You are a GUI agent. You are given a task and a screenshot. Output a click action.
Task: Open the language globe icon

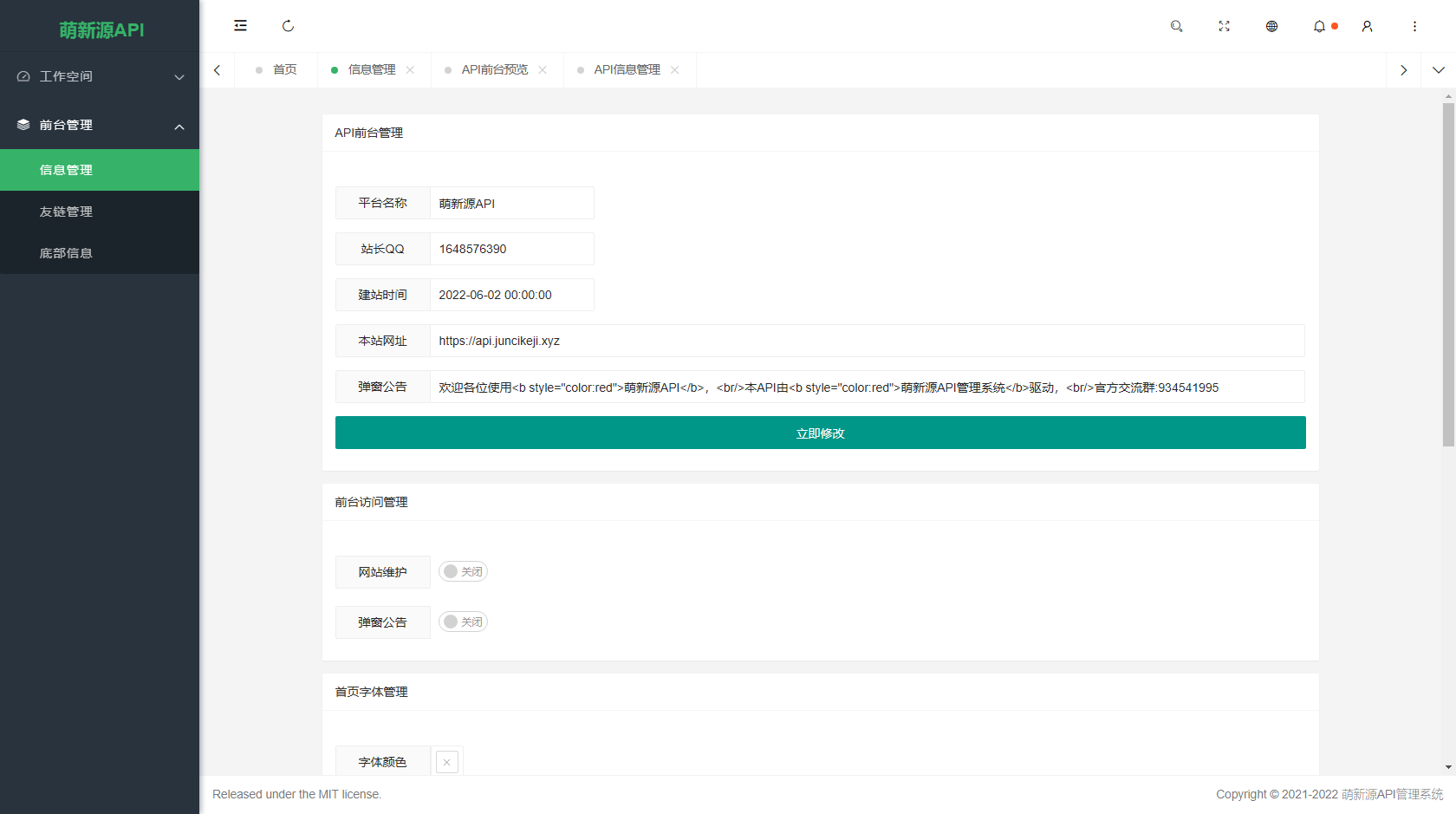(1271, 26)
